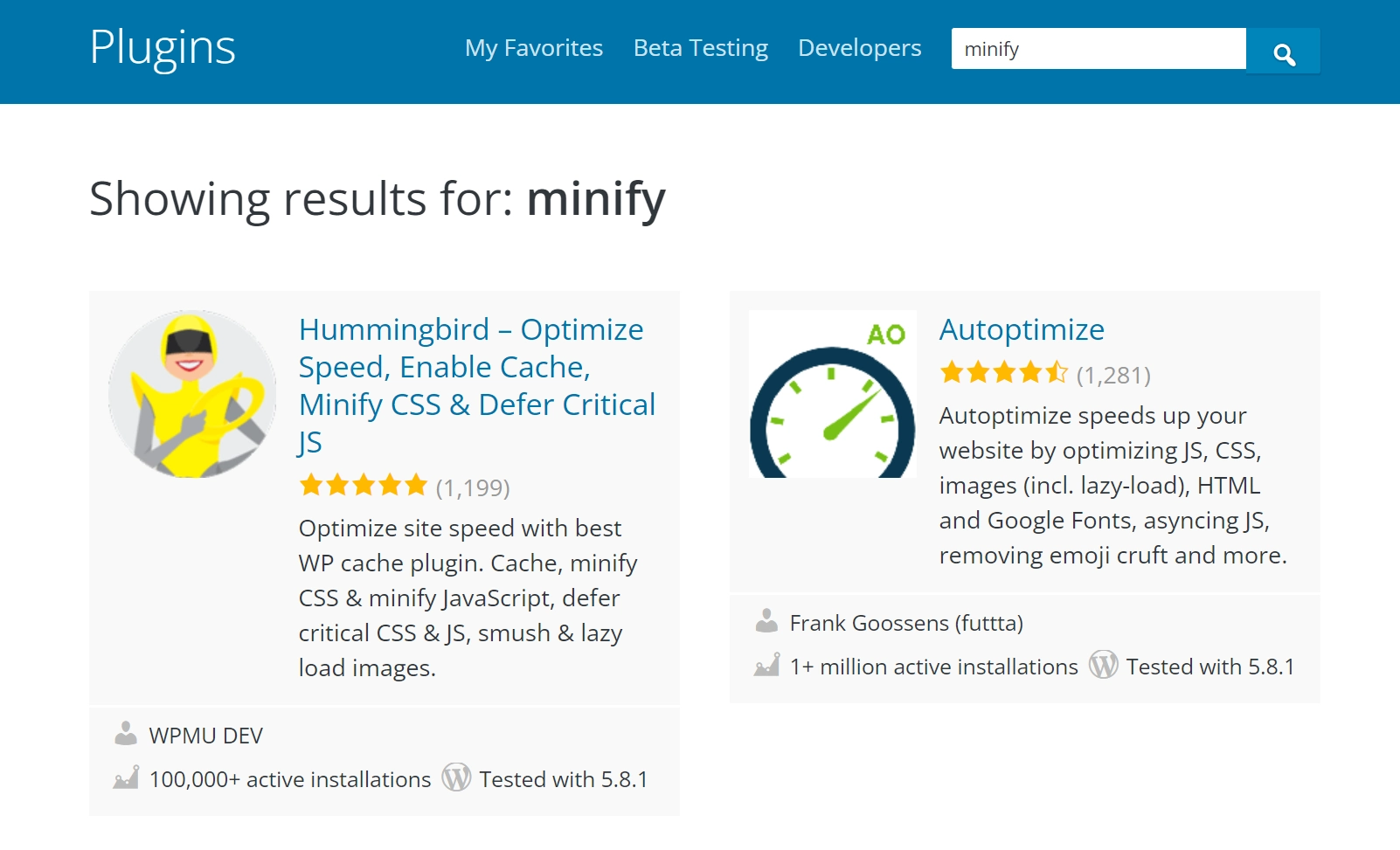Screen dimensions: 1400x850
Task: Click Frank Goossens (futtta) author name
Action: click(x=906, y=623)
